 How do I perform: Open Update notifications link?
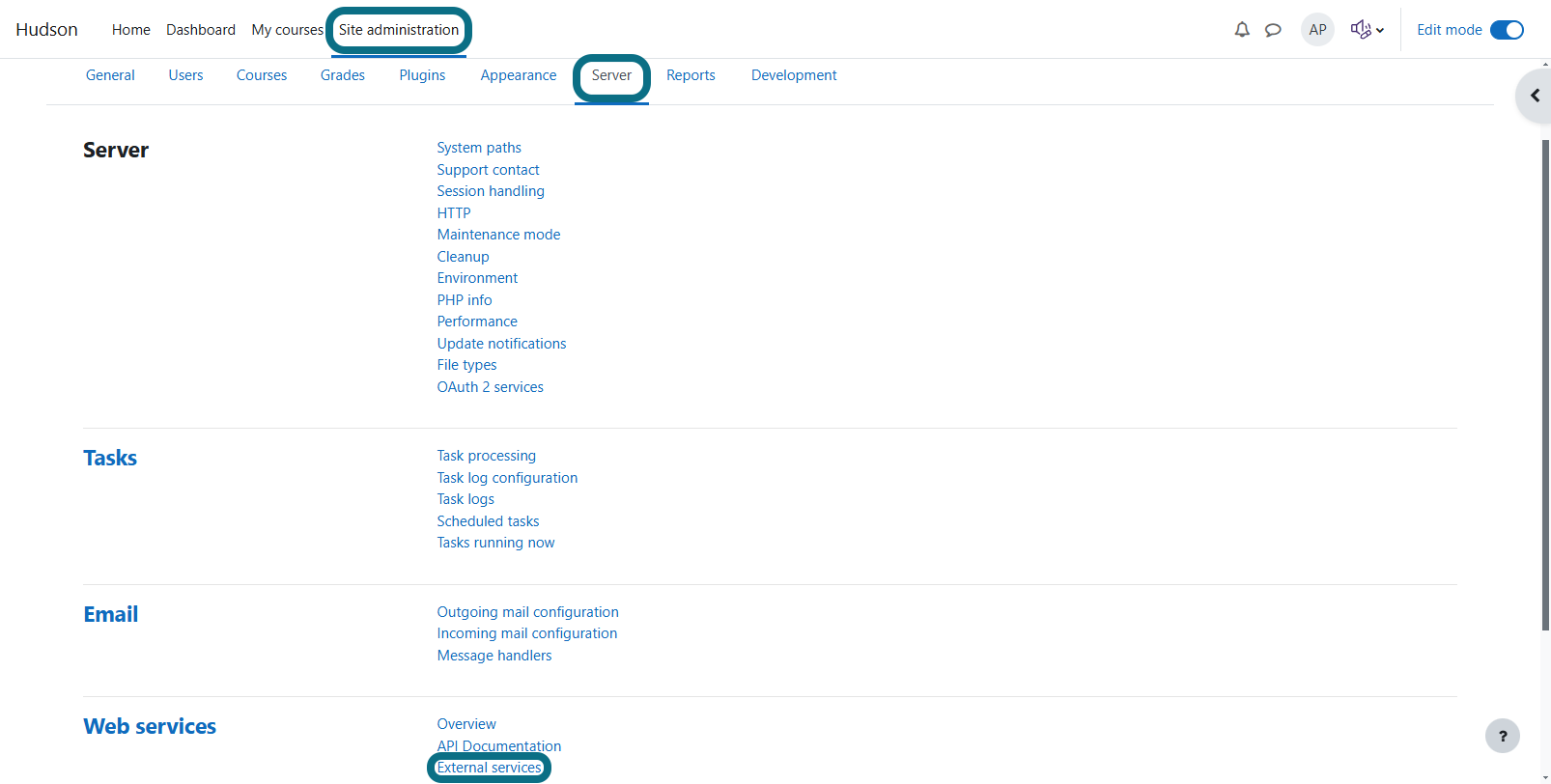pos(501,344)
